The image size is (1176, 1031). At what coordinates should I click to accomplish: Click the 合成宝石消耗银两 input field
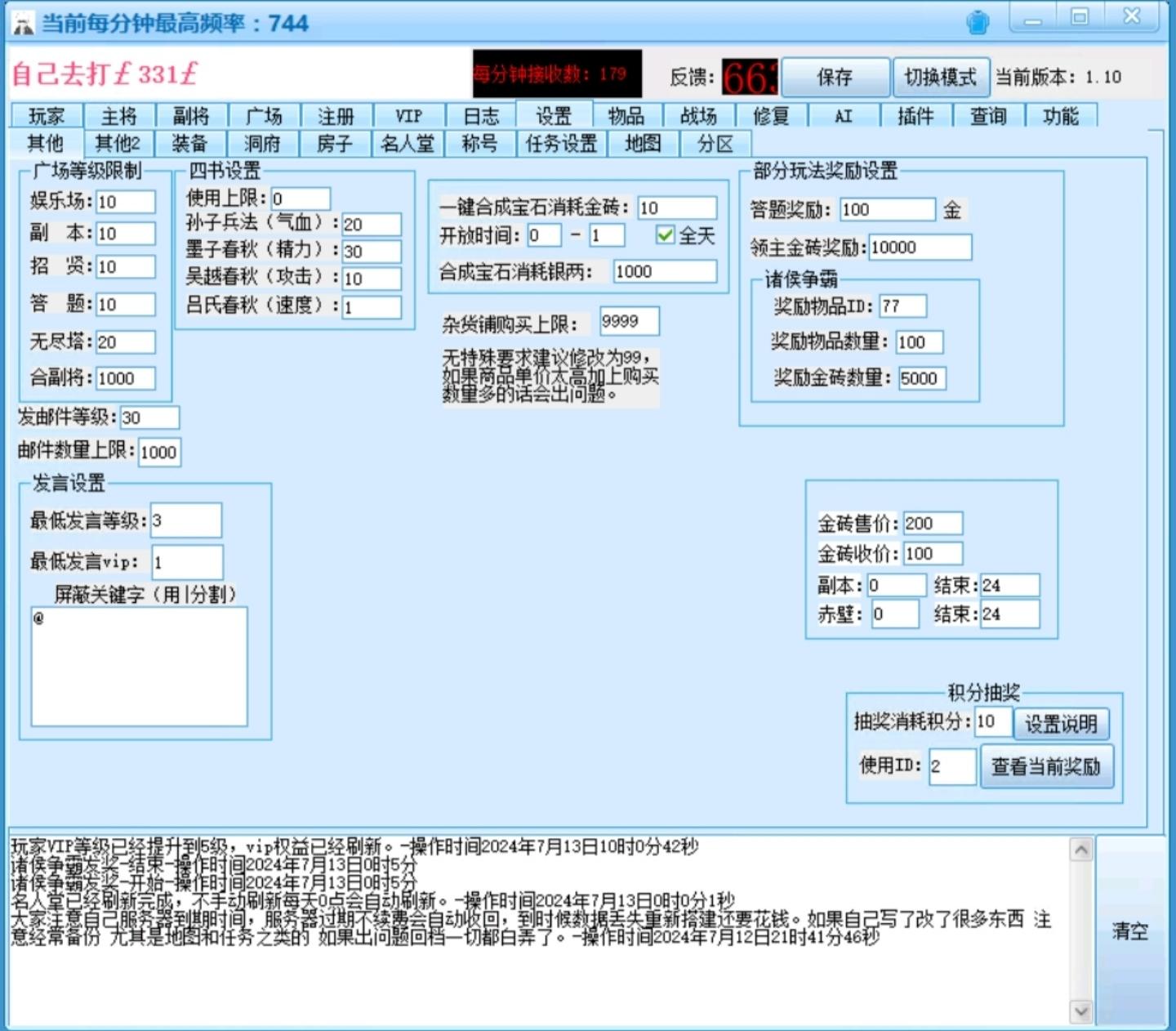click(x=665, y=271)
